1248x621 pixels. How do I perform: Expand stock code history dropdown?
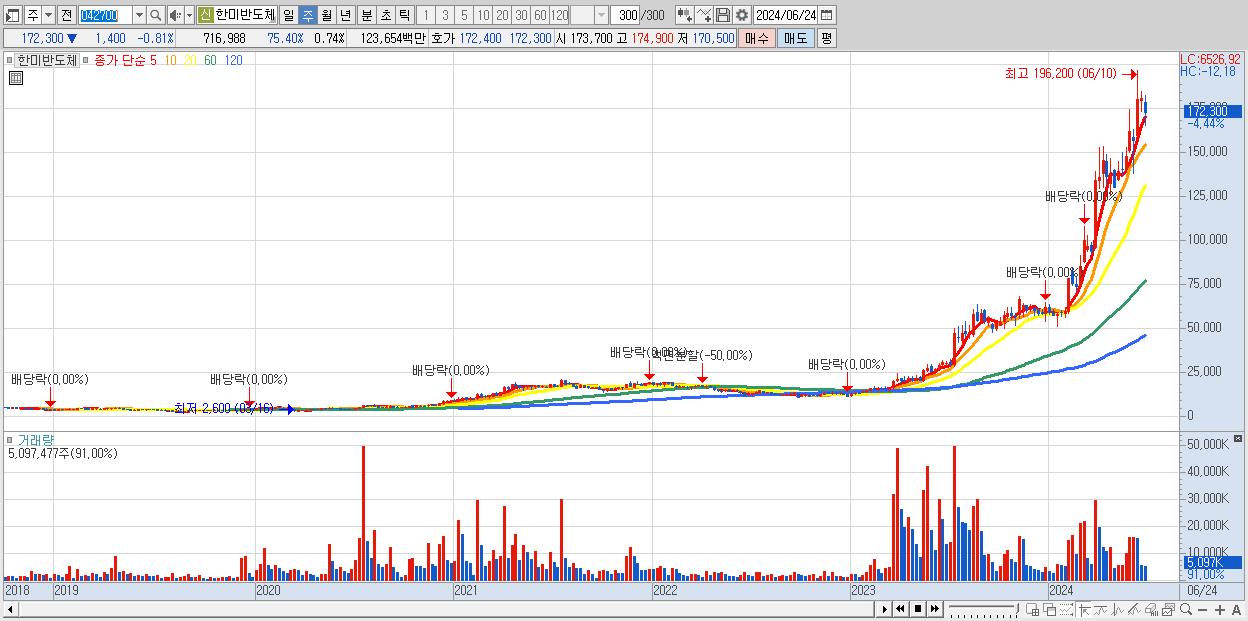coord(139,15)
